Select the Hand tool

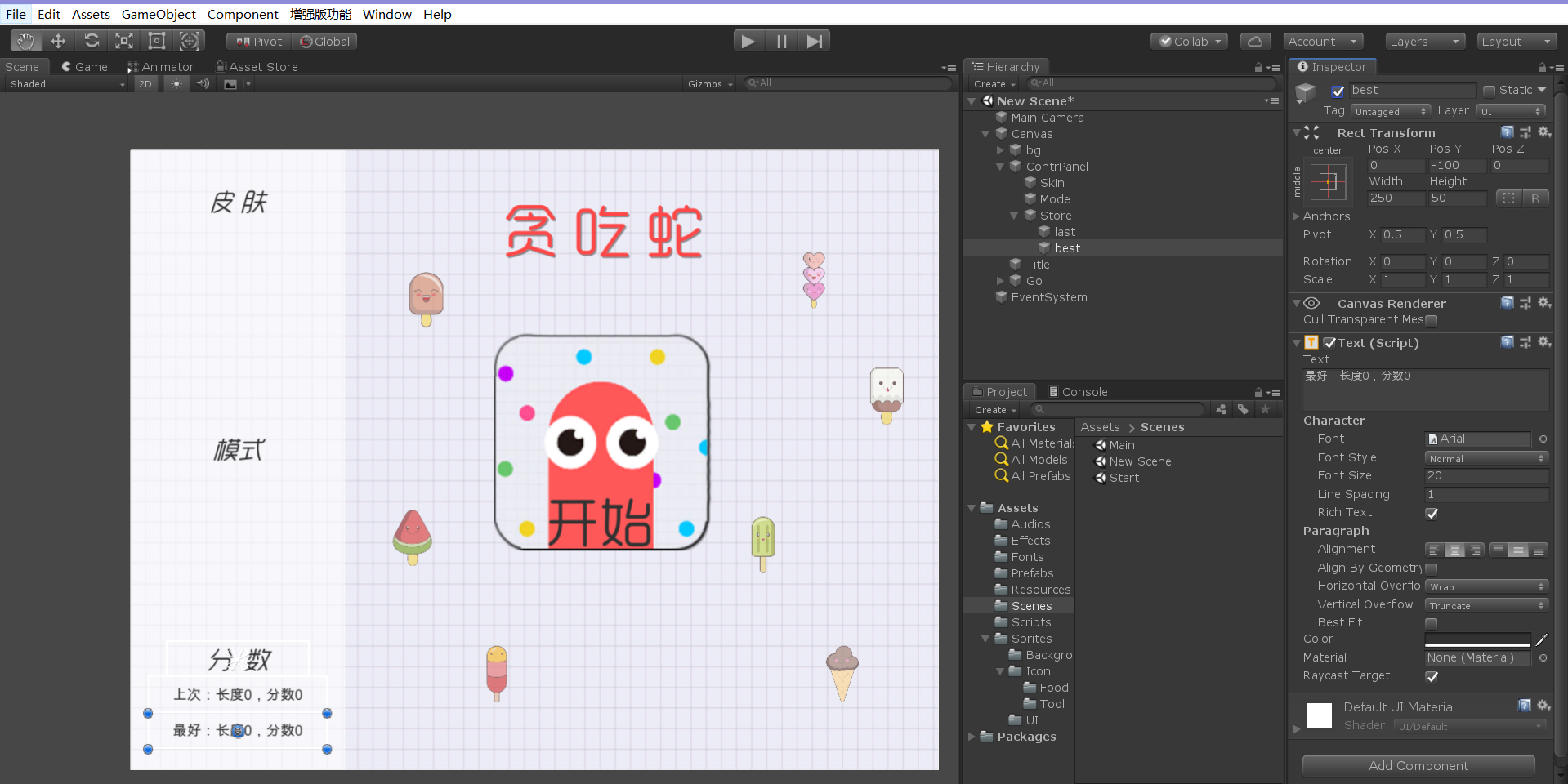tap(26, 41)
